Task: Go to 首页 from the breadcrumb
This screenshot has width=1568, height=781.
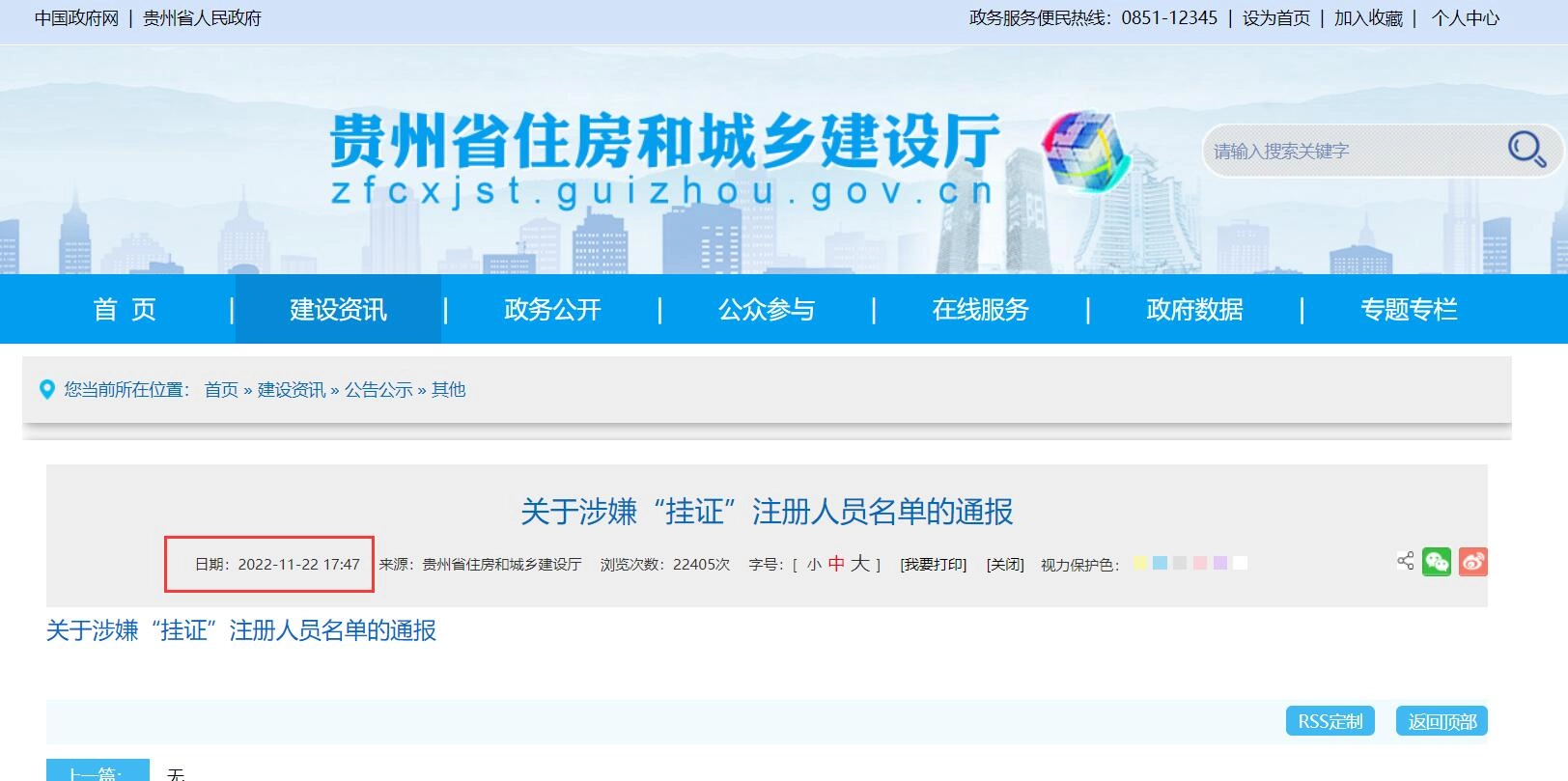Action: [221, 390]
